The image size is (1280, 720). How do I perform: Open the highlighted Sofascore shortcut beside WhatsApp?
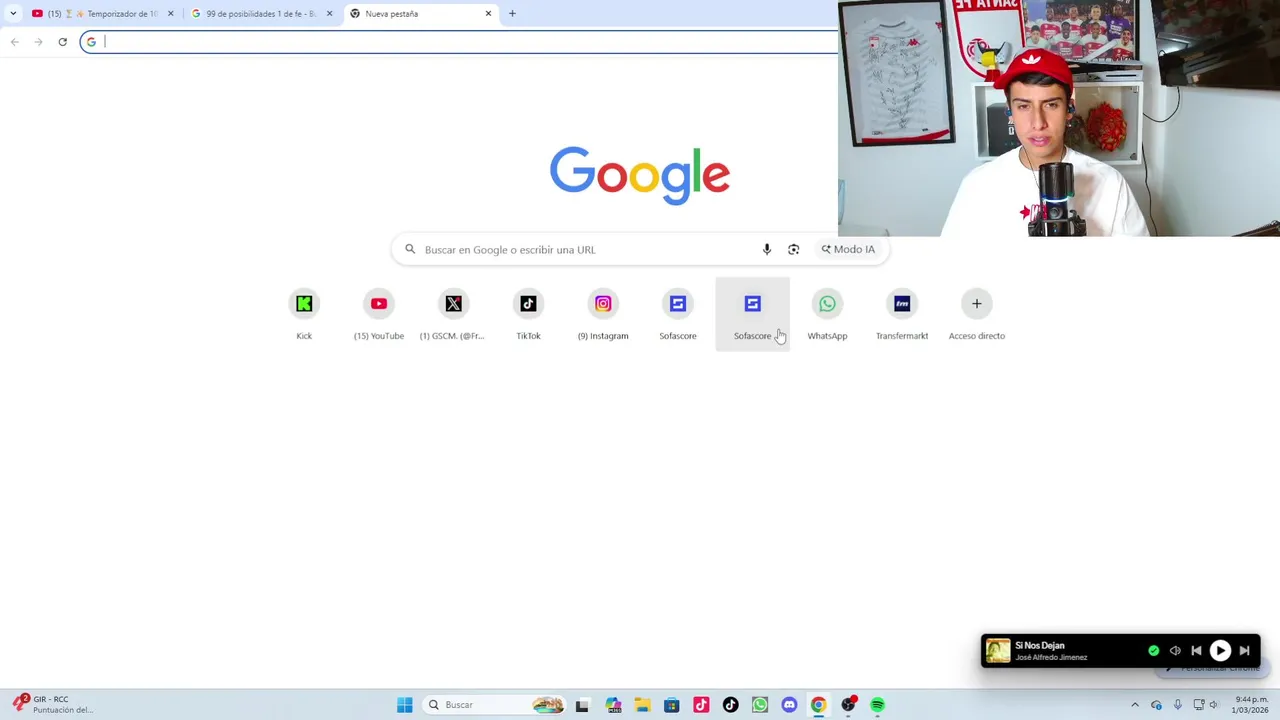coord(752,314)
